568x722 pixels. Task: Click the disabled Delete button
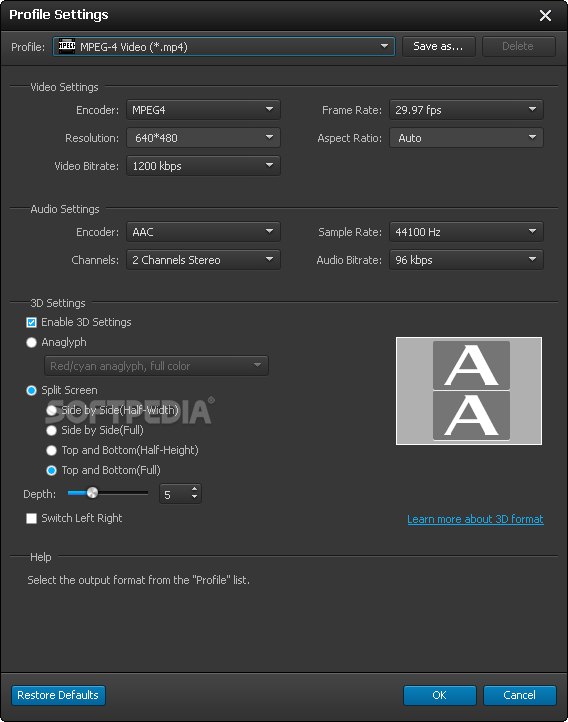(519, 47)
